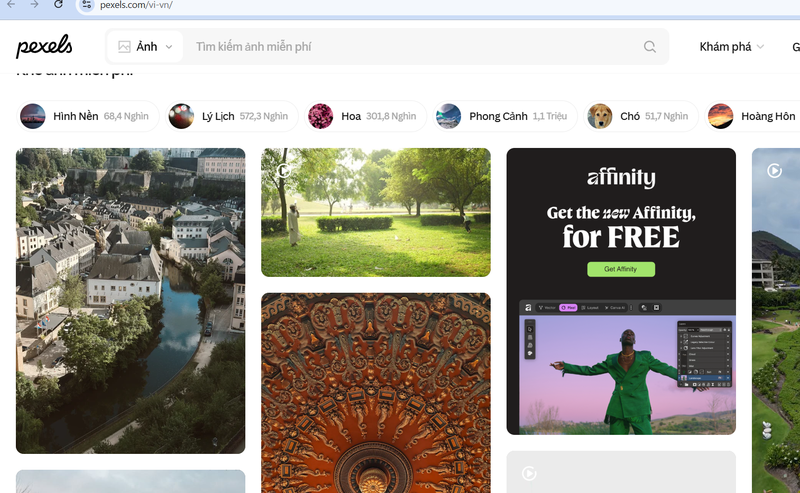The width and height of the screenshot is (800, 493).
Task: Open the resort garden aerial video
Action: coord(776,321)
